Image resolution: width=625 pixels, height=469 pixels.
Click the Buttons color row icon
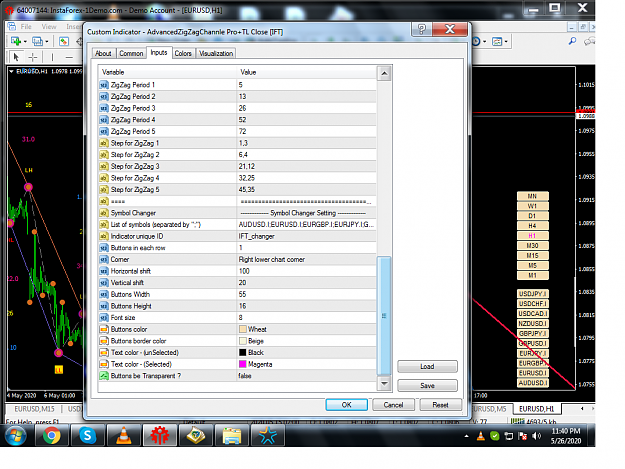click(104, 329)
